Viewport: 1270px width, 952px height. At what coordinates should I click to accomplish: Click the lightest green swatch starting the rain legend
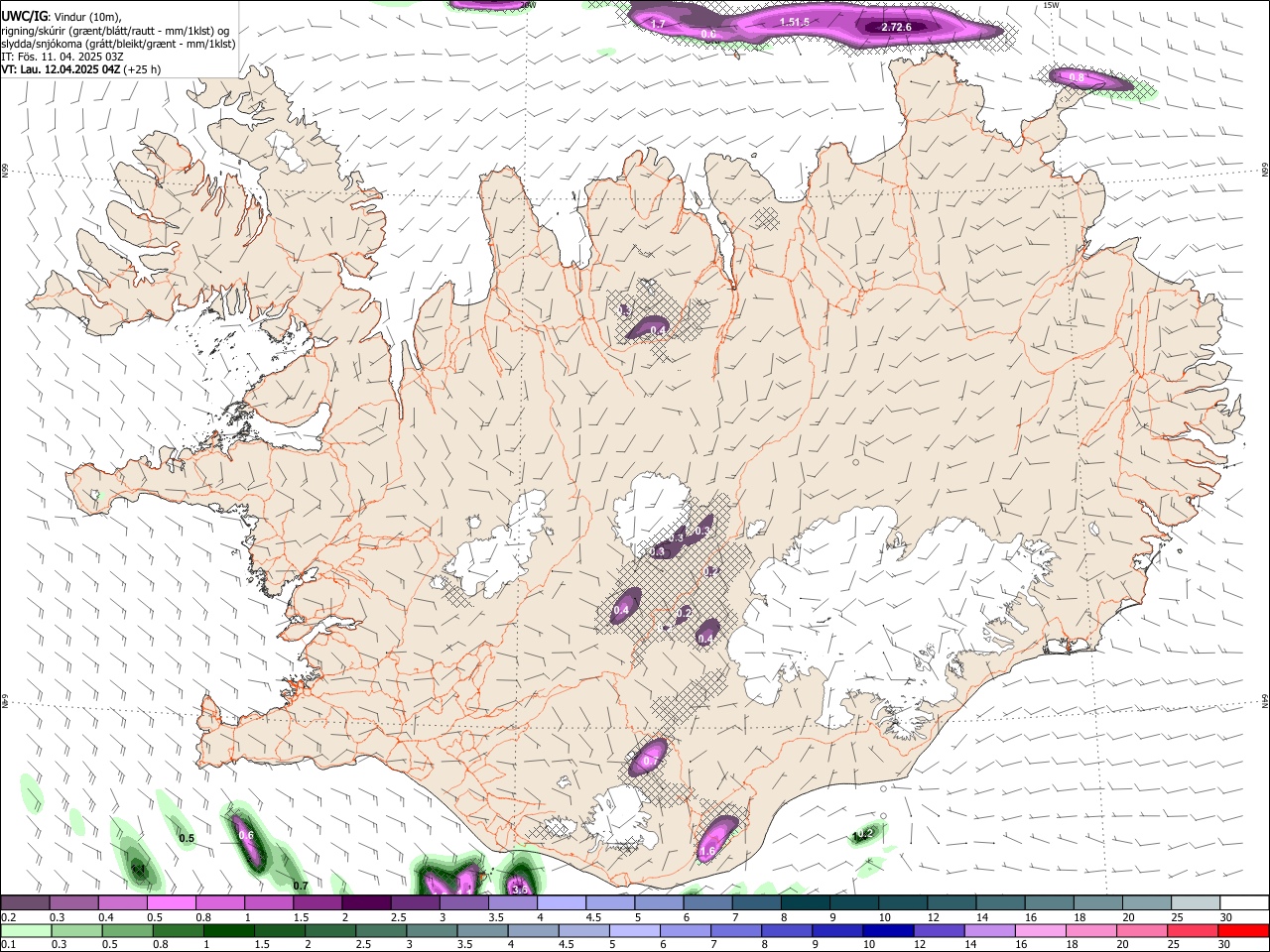coord(26,930)
